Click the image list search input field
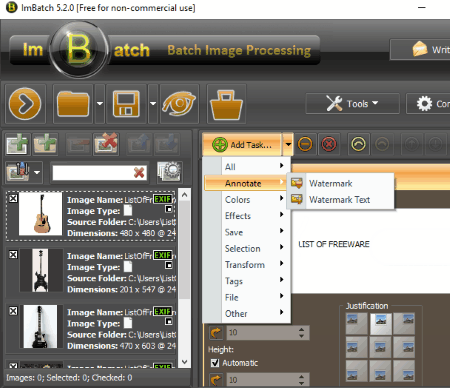The image size is (450, 388). (x=93, y=173)
